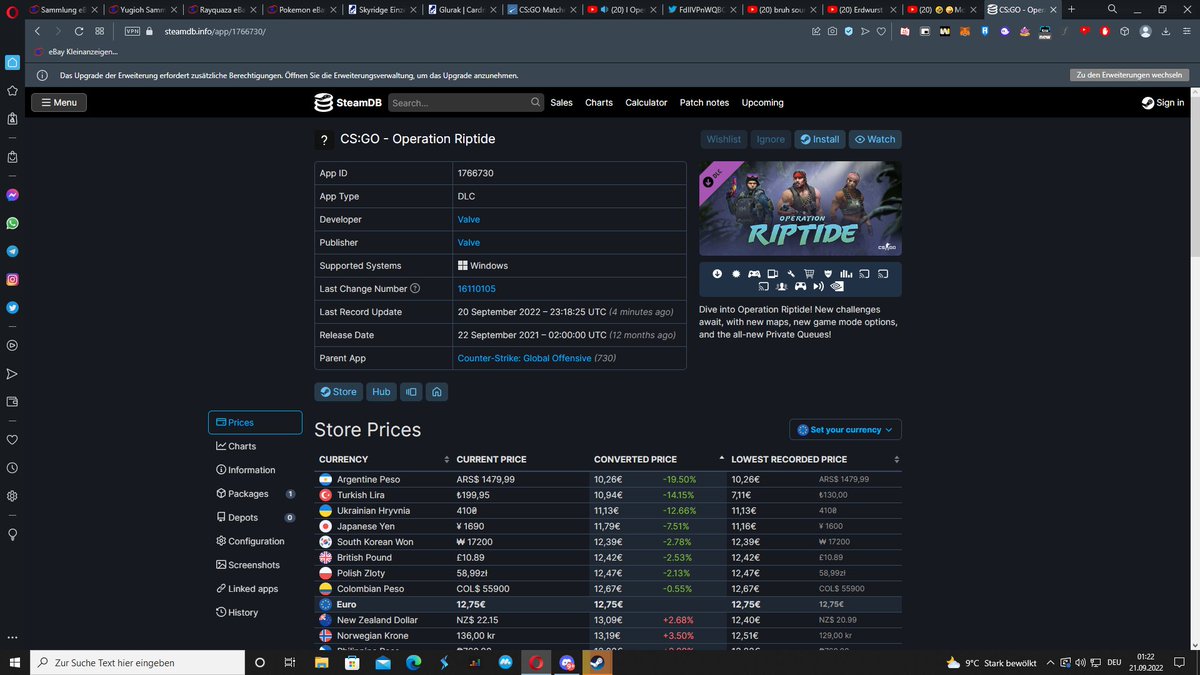This screenshot has width=1200, height=675.
Task: Open Messenger in Opera sidebar
Action: 12,195
